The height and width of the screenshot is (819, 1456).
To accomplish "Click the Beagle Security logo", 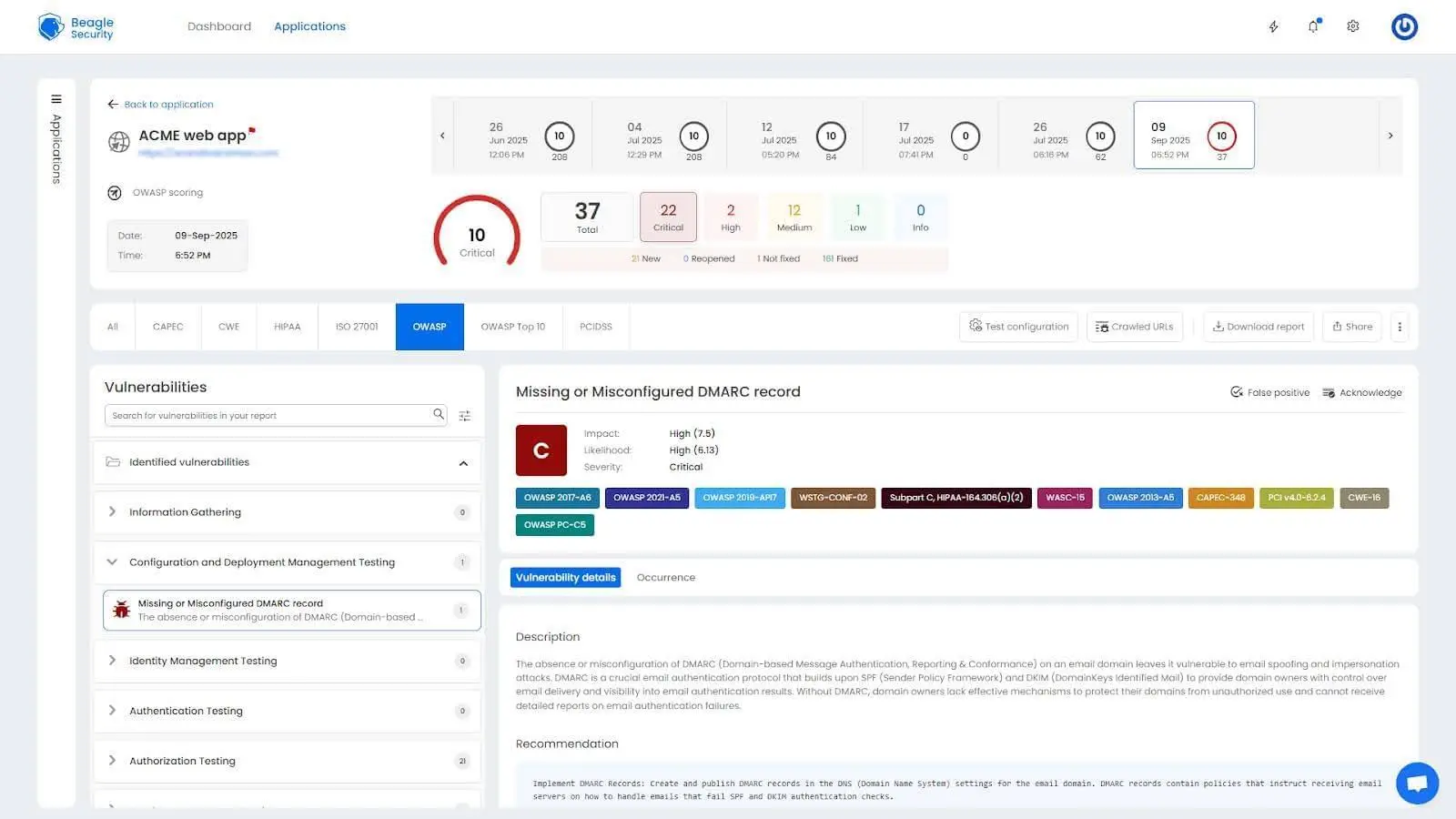I will [76, 26].
